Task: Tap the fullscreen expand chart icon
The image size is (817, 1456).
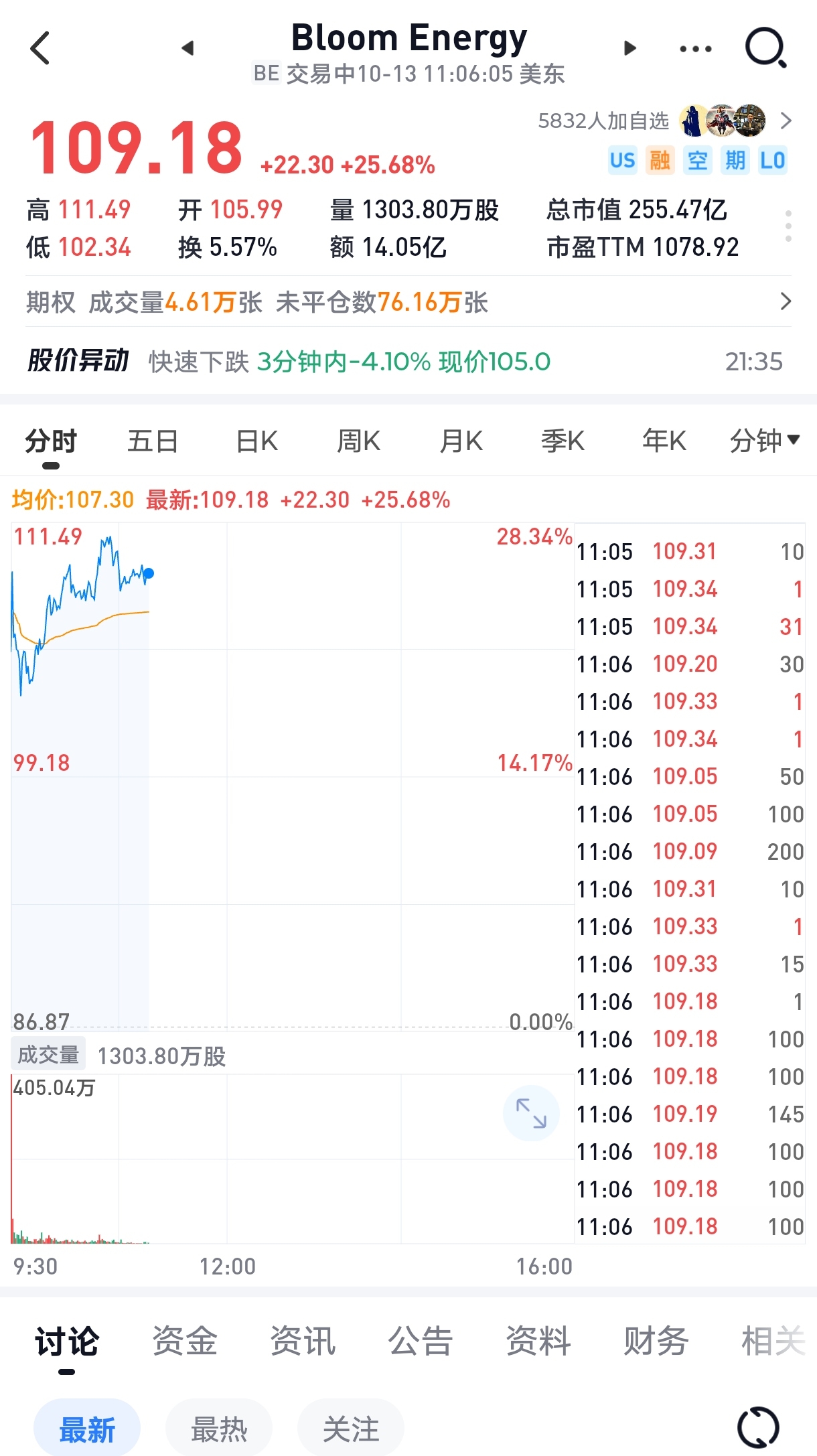Action: (531, 1113)
